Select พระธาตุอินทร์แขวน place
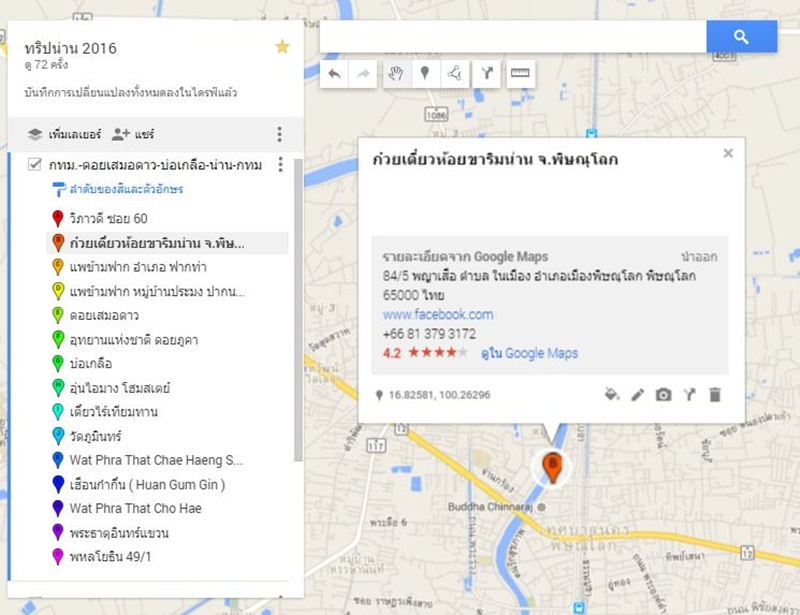800x615 pixels. coord(119,533)
